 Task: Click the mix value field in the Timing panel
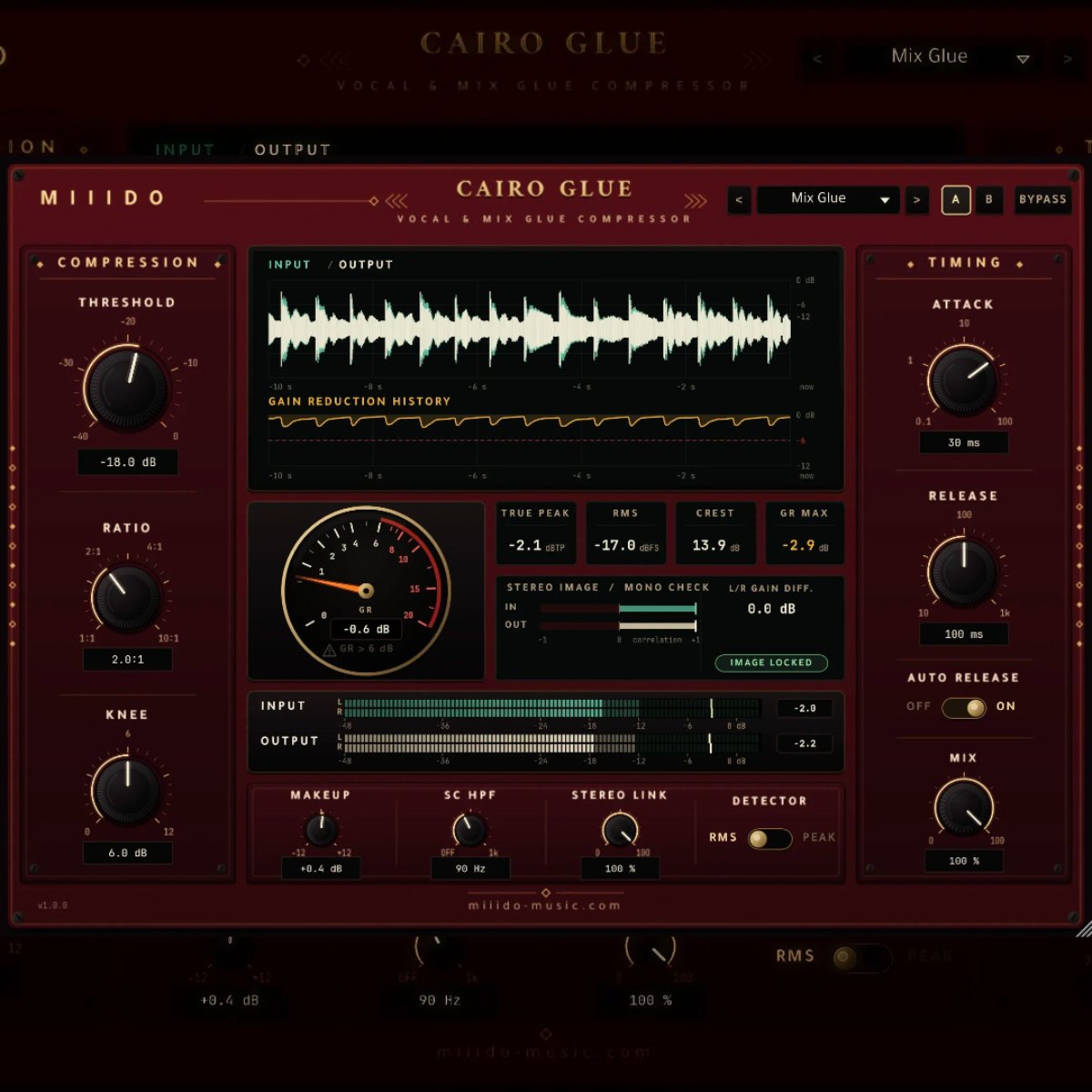(x=964, y=861)
